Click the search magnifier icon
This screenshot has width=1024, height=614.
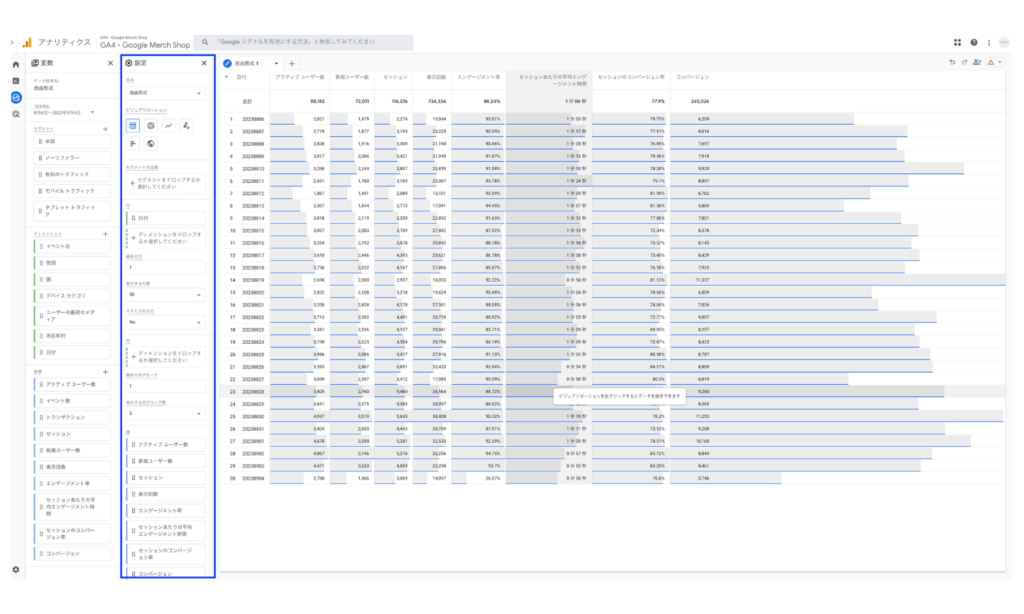coord(205,42)
